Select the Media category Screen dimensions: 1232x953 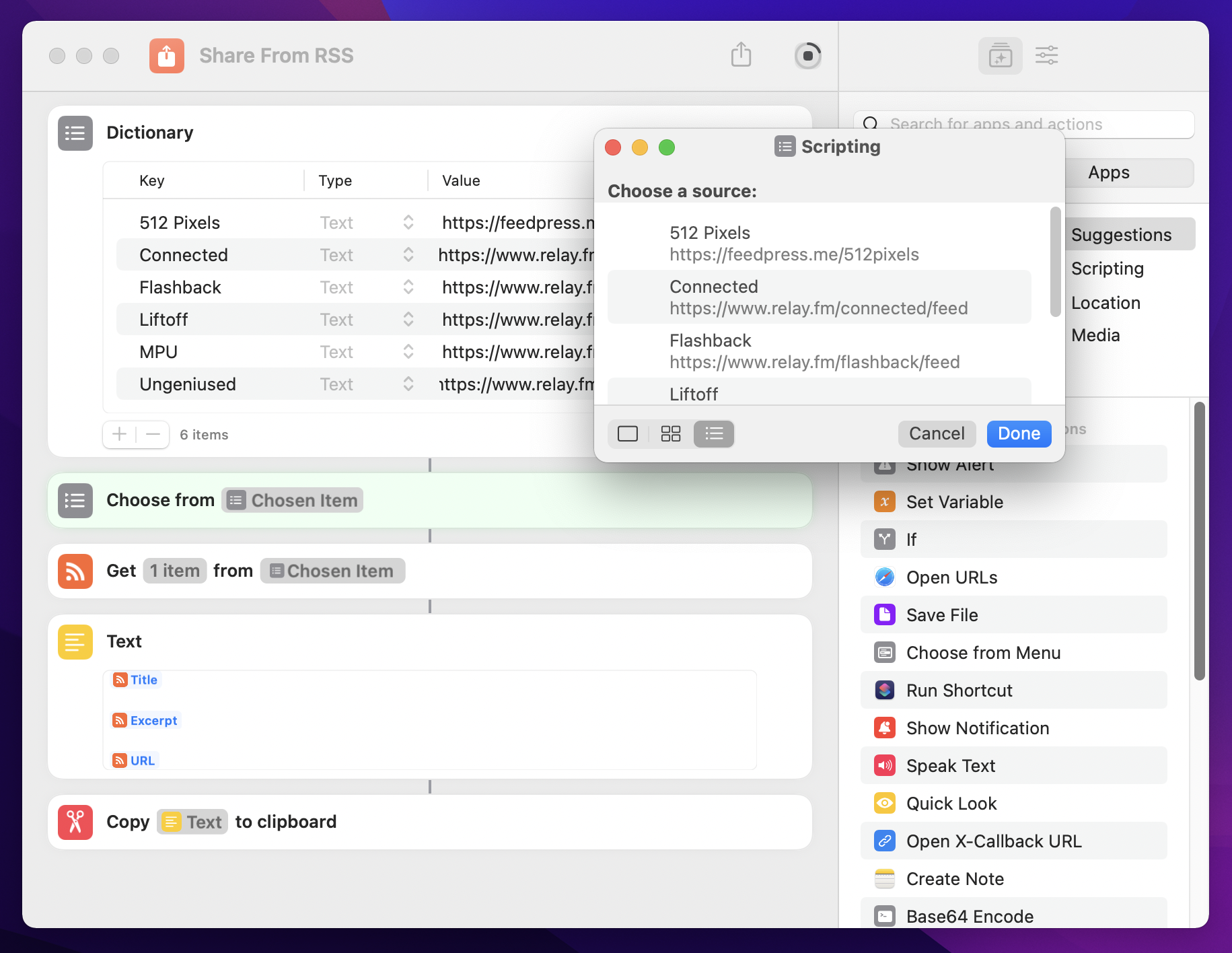click(x=1095, y=336)
